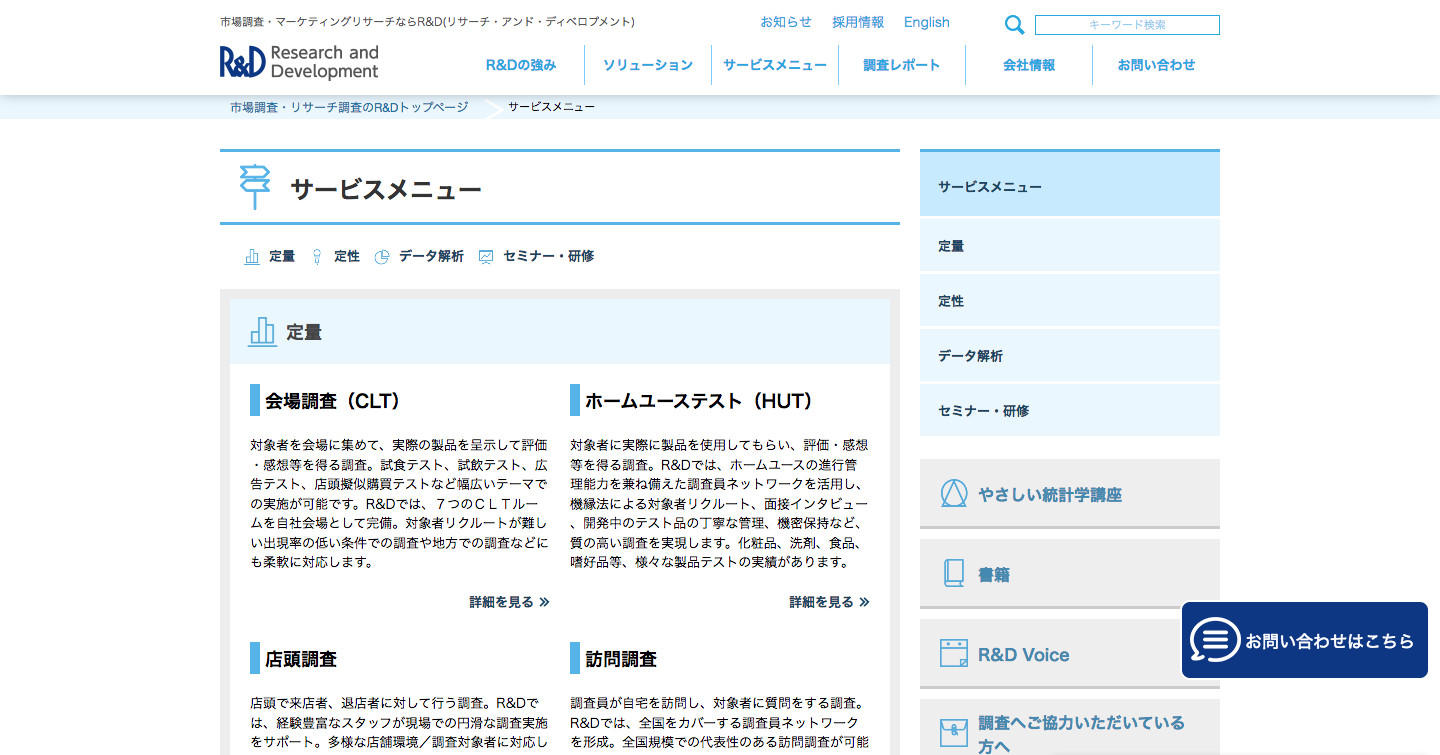The image size is (1440, 755).
Task: Click the pie chart icon beside データ解析
Action: click(x=382, y=257)
